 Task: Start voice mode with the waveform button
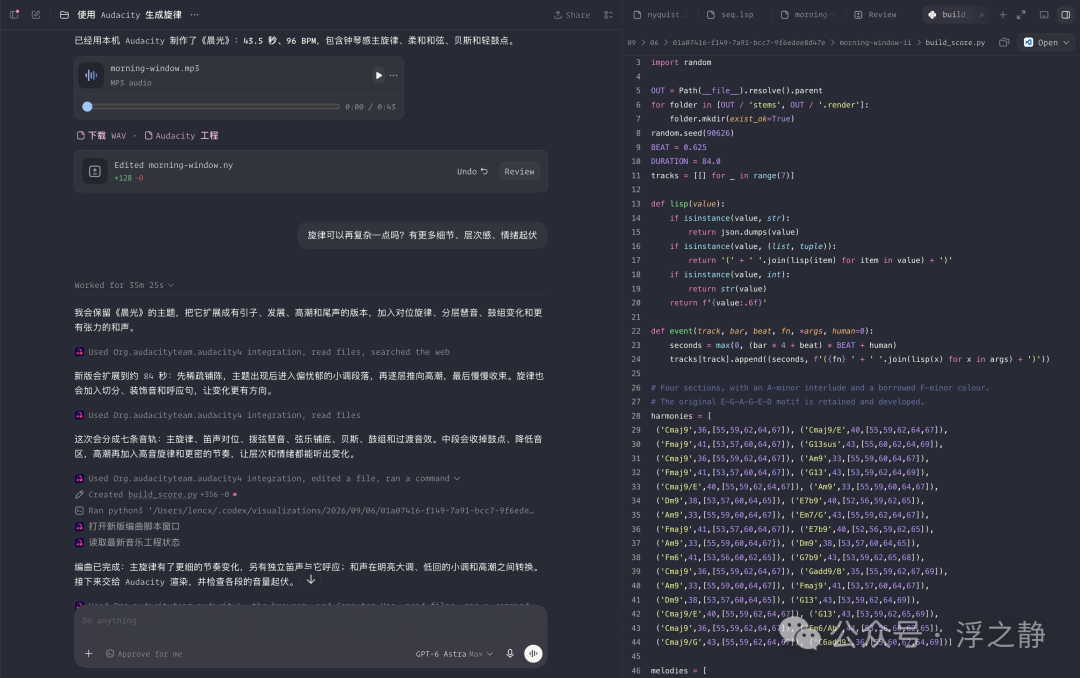pos(533,654)
